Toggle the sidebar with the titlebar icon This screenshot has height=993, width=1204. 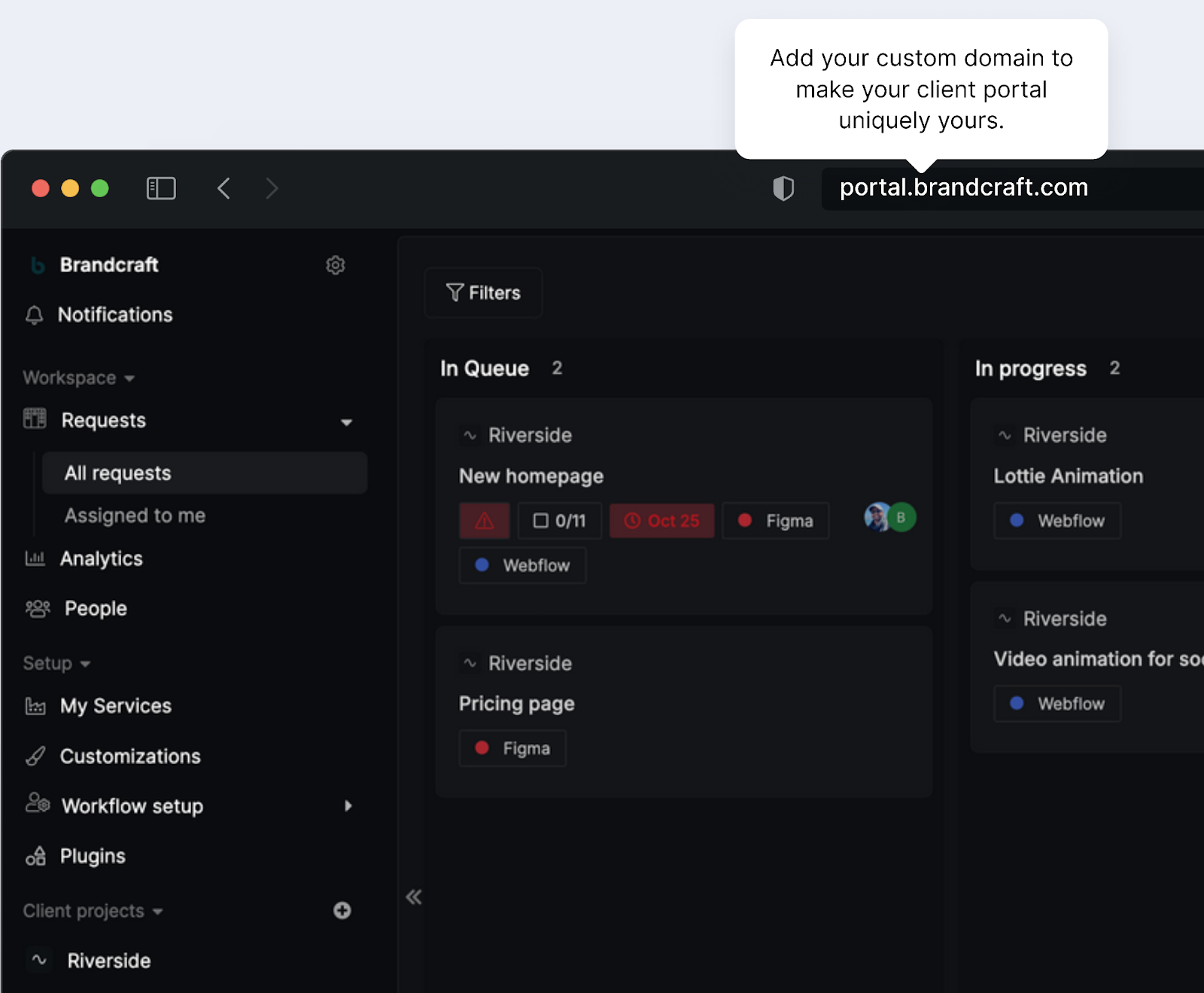point(160,188)
